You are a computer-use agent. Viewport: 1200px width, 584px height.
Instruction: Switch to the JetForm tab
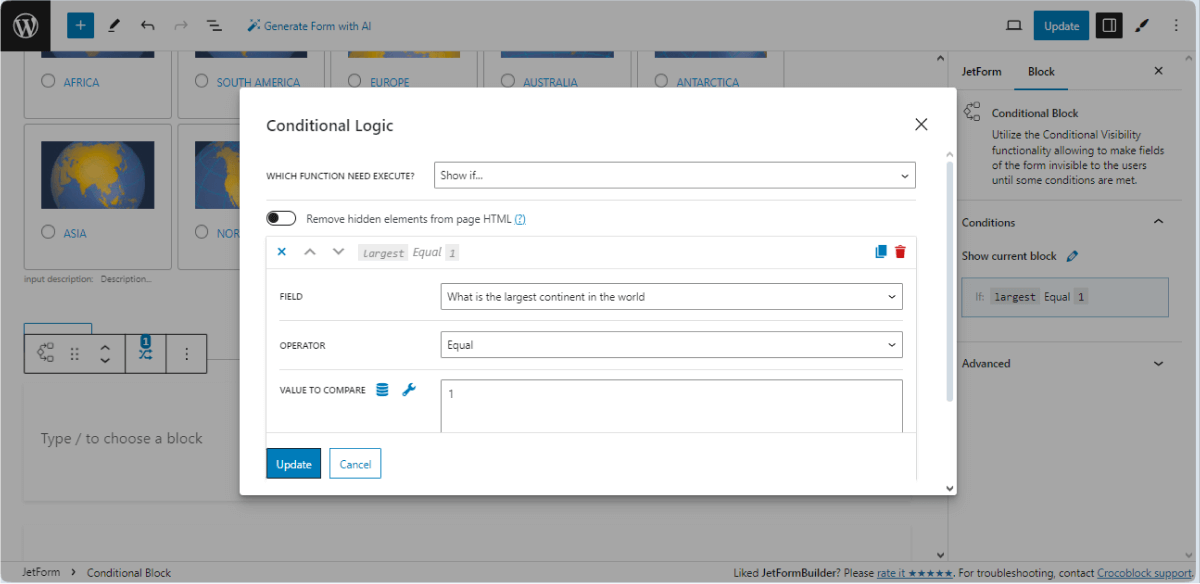click(x=981, y=71)
